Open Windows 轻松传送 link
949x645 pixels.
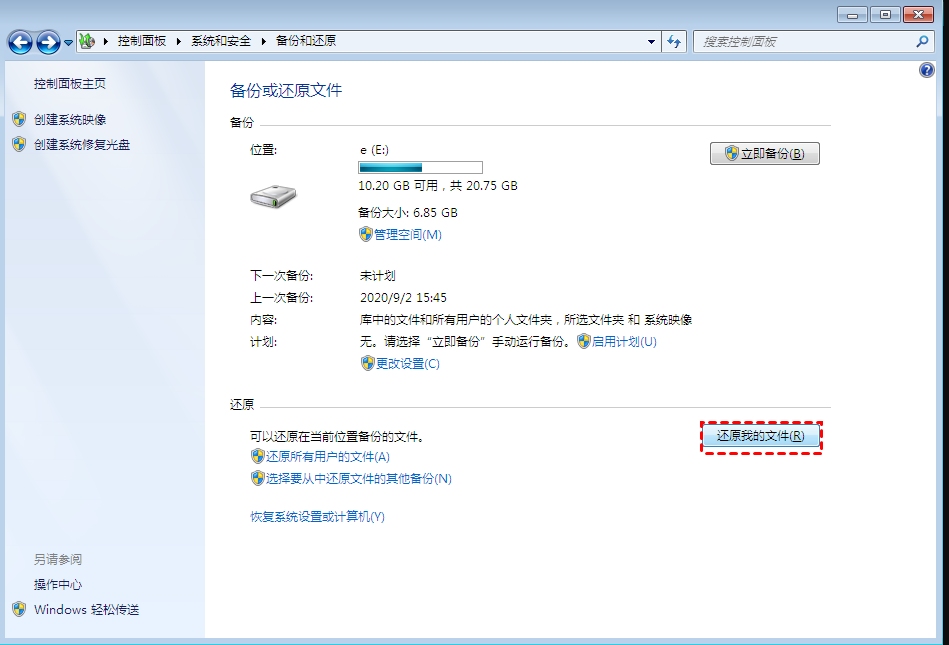87,609
